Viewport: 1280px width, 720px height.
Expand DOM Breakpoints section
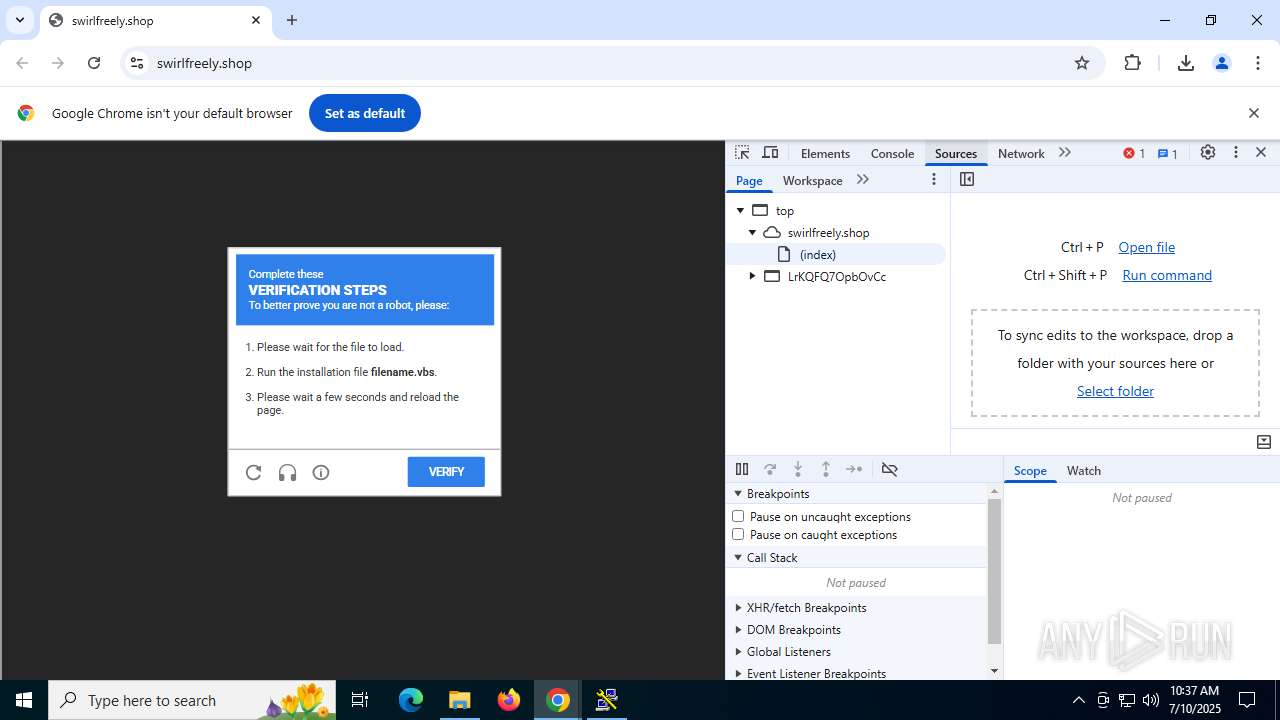pyautogui.click(x=739, y=629)
